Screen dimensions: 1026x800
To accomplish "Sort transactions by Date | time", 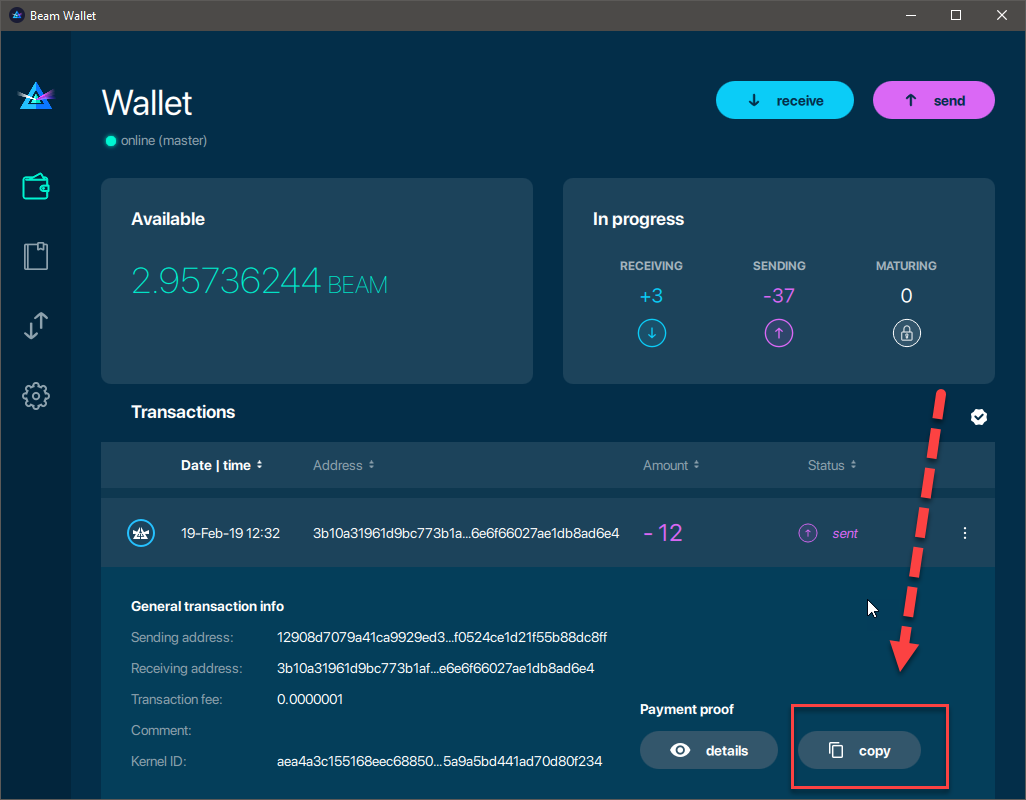I will (x=222, y=465).
